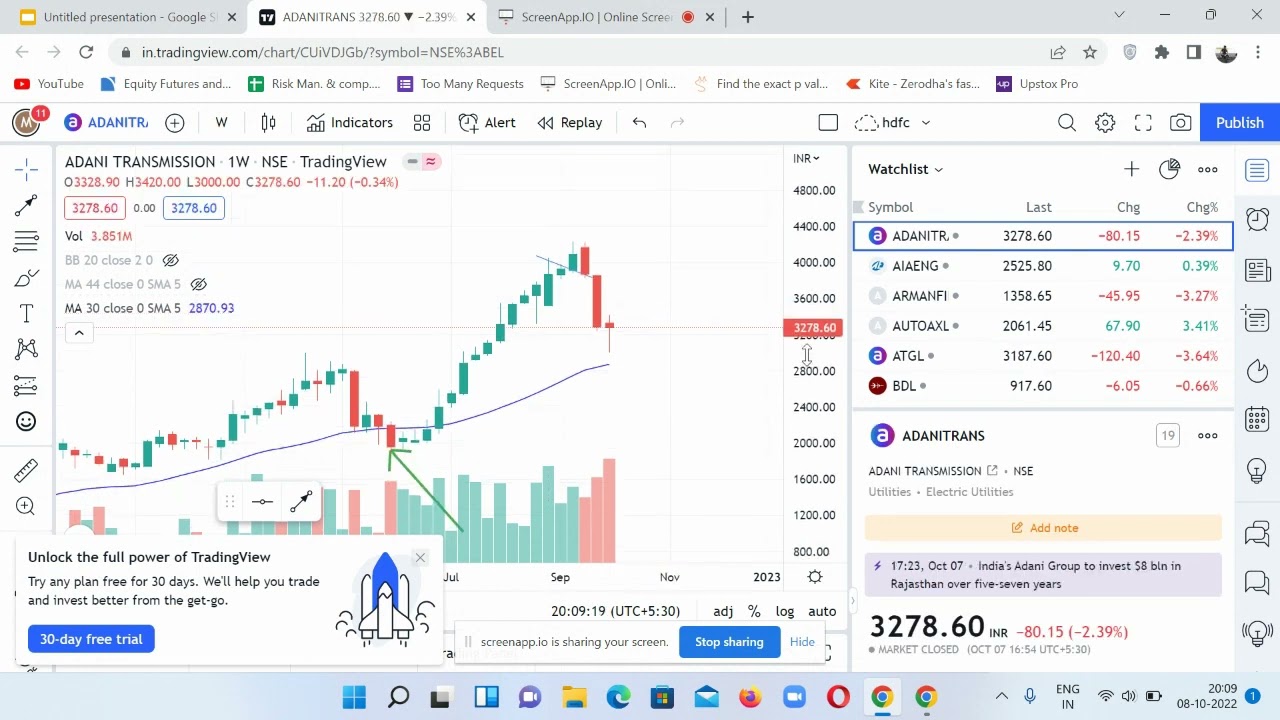Screen dimensions: 1280x720
Task: Open time axis settings gear
Action: tap(815, 577)
